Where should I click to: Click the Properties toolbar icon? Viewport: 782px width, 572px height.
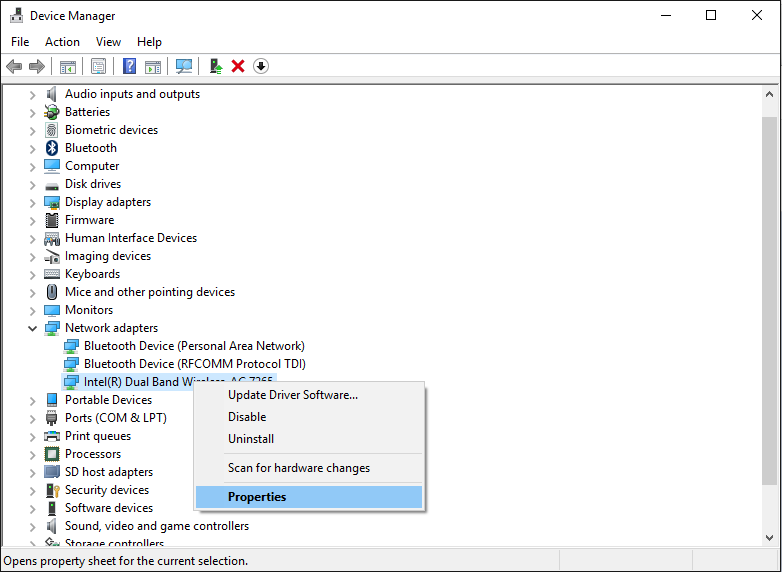pyautogui.click(x=98, y=66)
